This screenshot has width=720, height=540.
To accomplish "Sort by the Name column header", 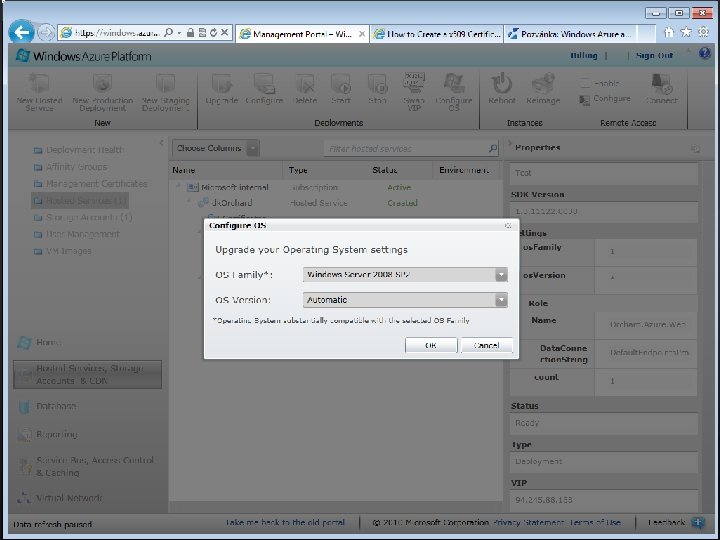I will coord(184,170).
